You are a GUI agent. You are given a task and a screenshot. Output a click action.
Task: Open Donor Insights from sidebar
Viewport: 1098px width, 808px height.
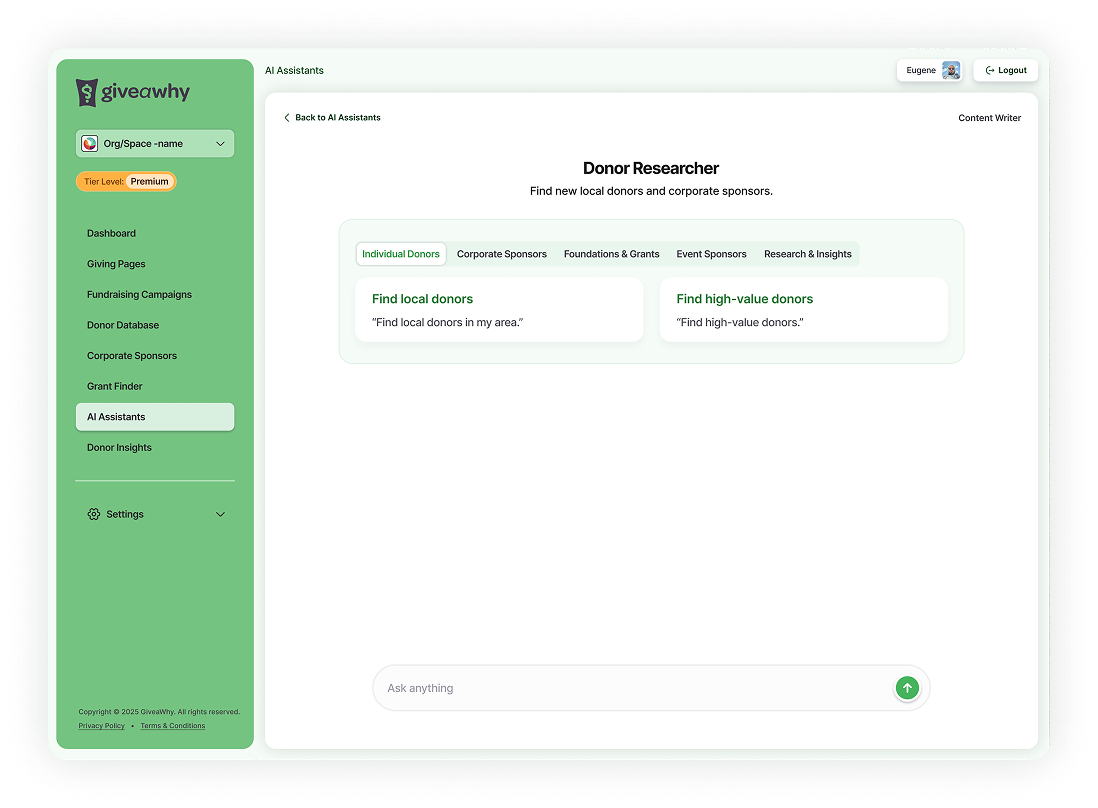[x=119, y=447]
